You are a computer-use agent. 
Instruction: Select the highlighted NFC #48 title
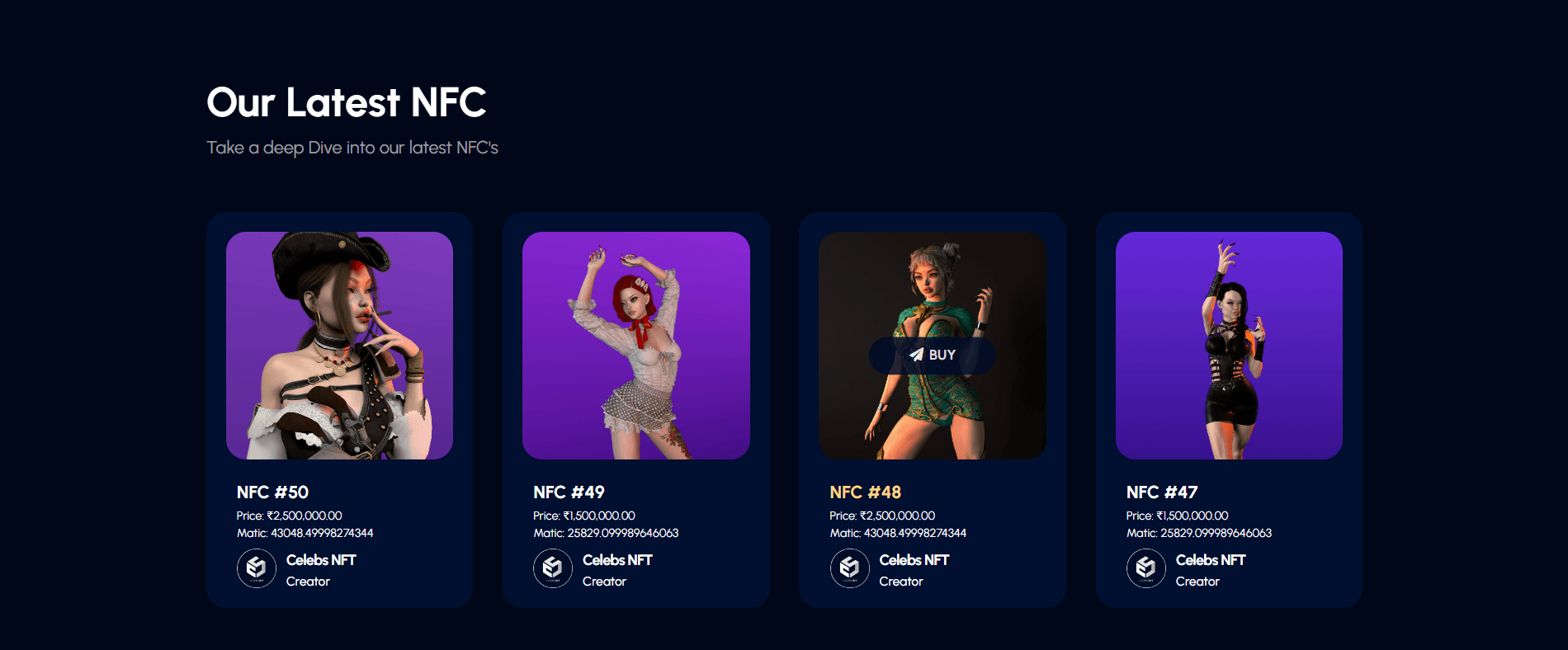coord(865,492)
